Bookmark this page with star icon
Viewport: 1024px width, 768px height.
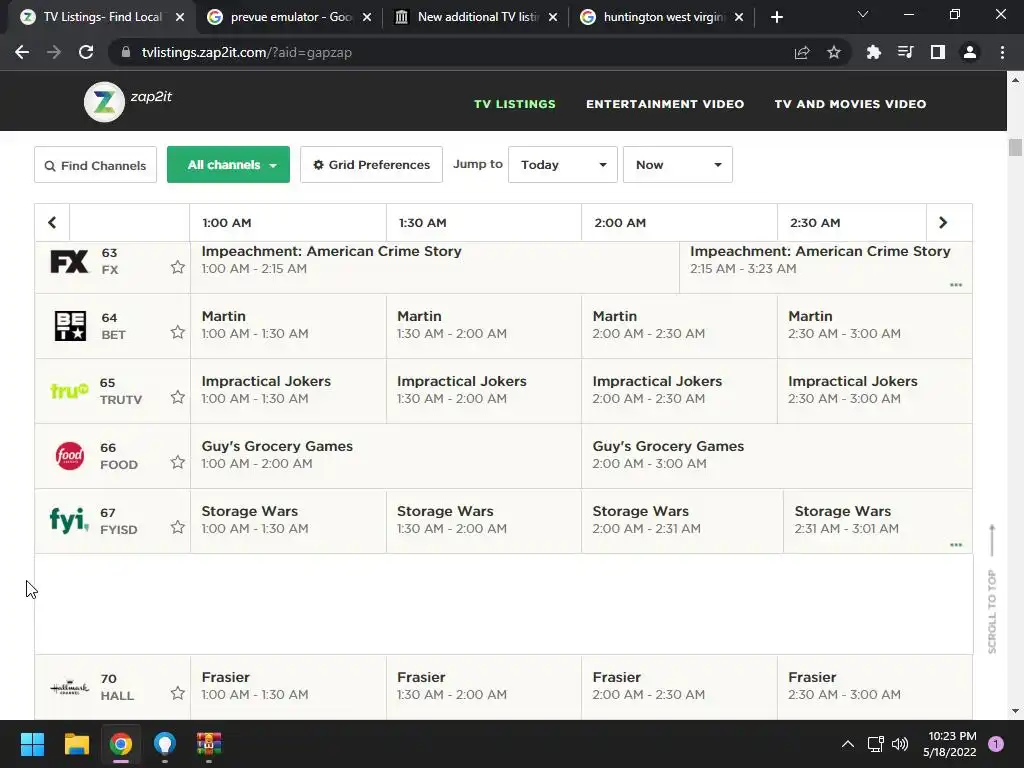(x=834, y=52)
